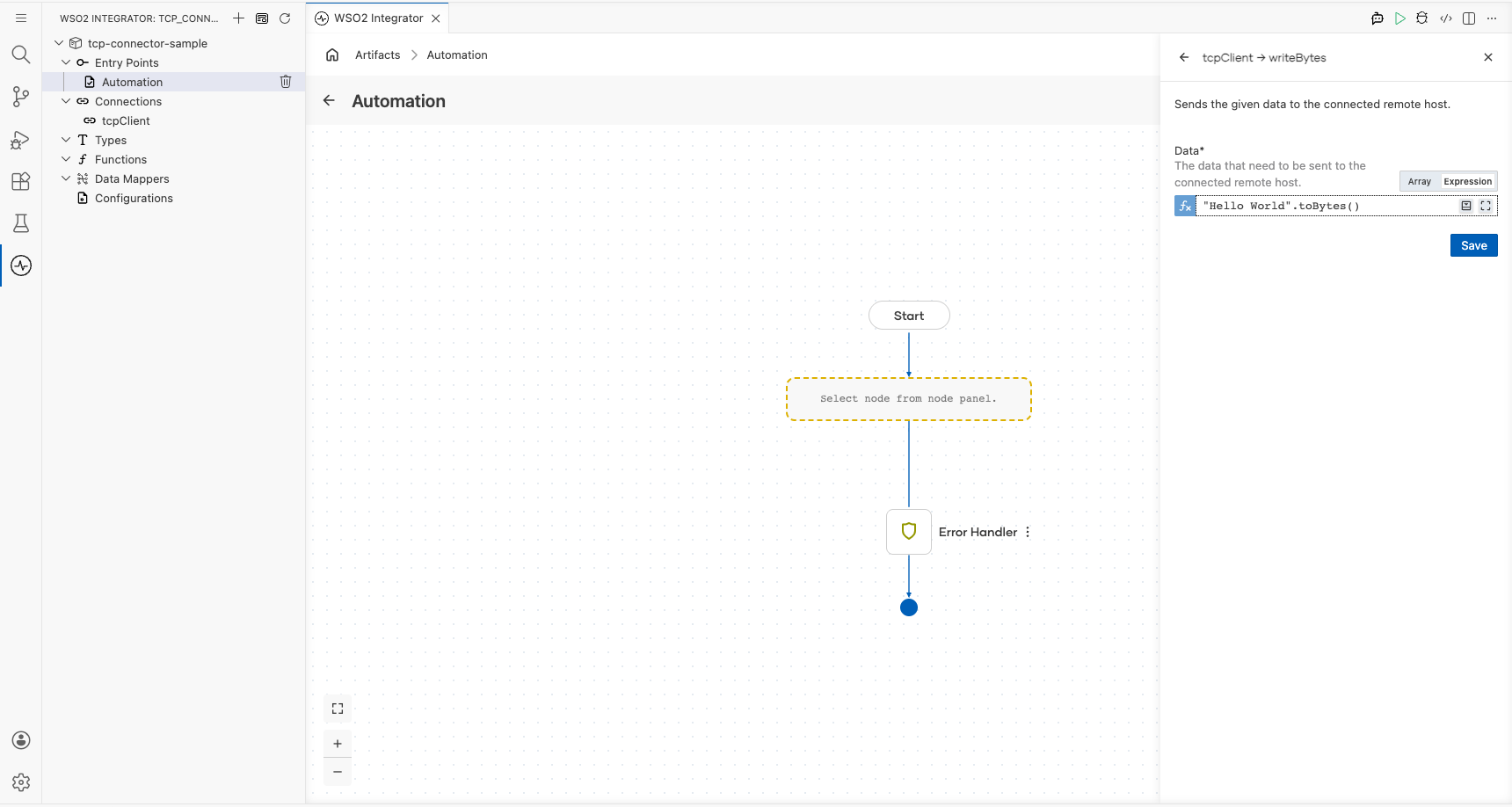Refresh the integrator project tree

coord(285,18)
